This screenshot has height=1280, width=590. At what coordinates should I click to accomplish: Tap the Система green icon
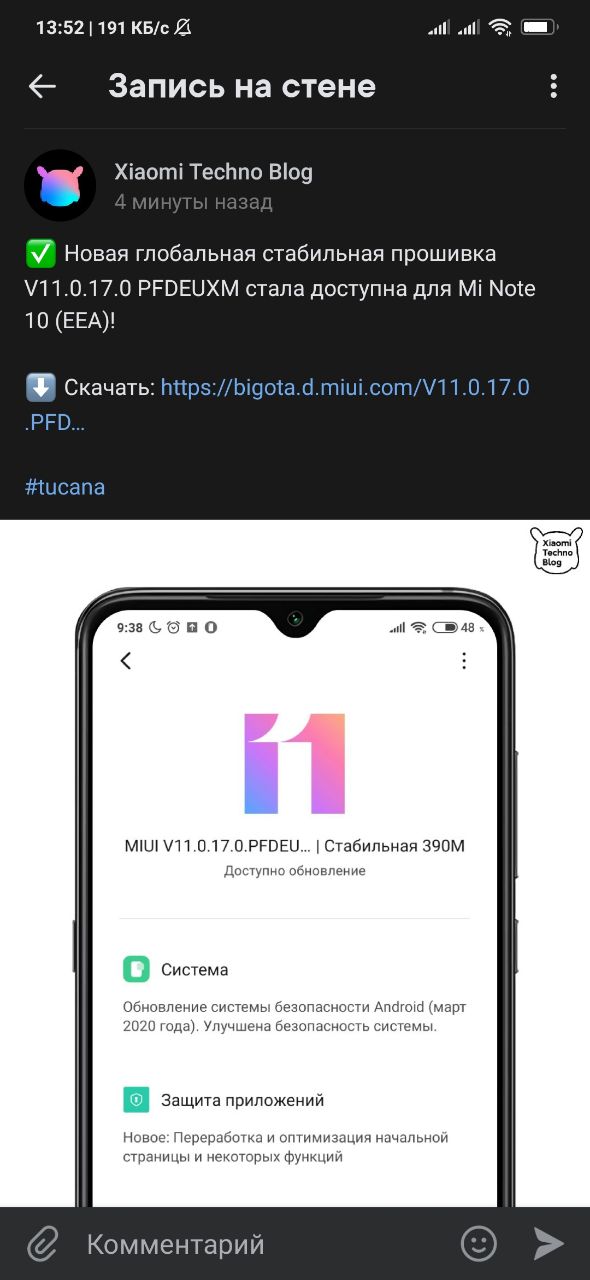136,969
